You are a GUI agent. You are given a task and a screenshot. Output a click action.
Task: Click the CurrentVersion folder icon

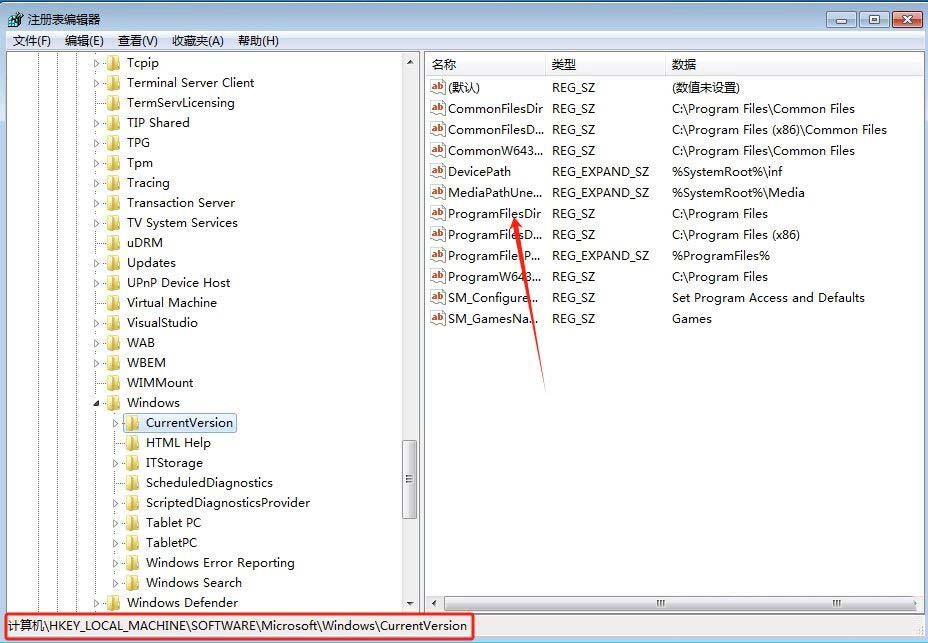click(132, 423)
